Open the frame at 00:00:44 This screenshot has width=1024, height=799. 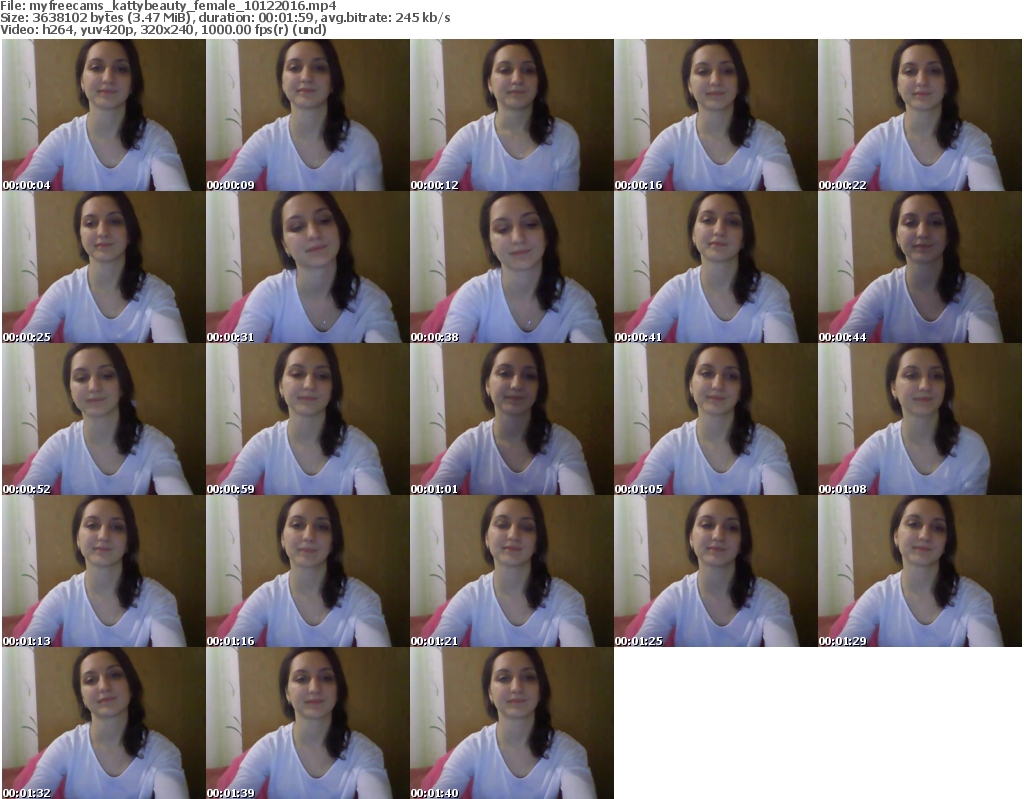click(920, 267)
